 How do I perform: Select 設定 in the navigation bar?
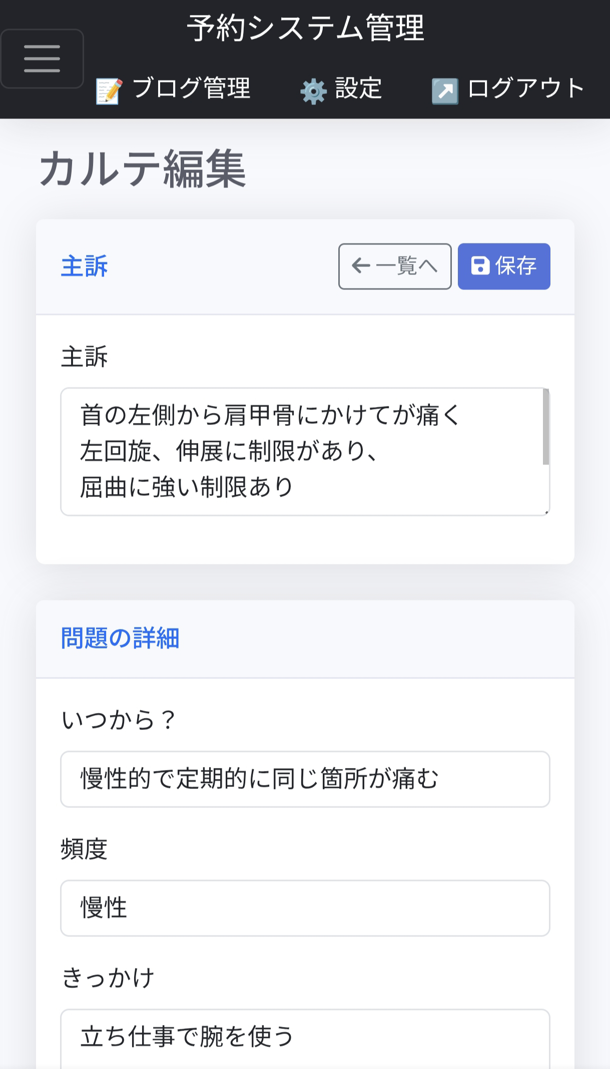[x=360, y=89]
